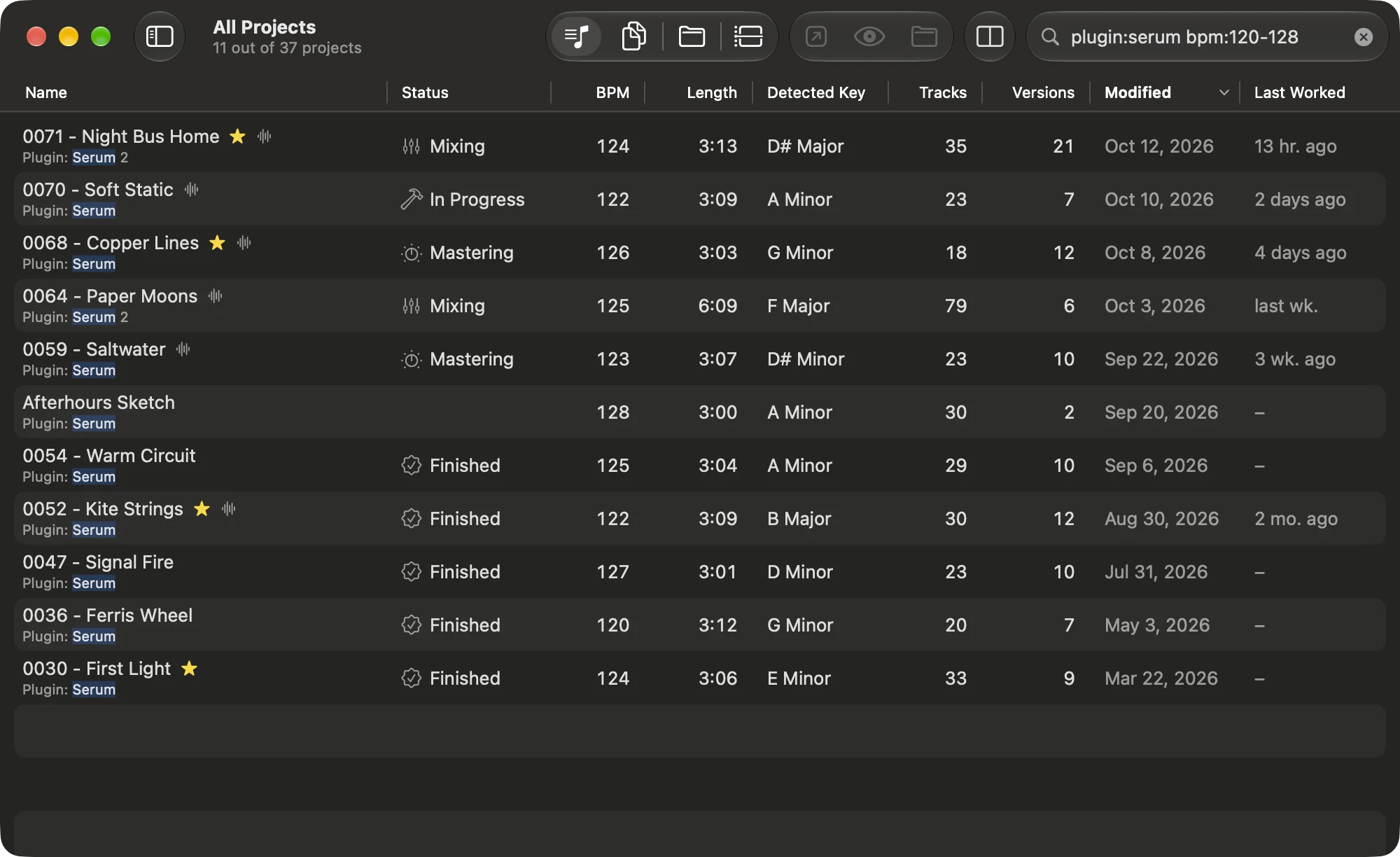Sort by Length column header

click(712, 92)
